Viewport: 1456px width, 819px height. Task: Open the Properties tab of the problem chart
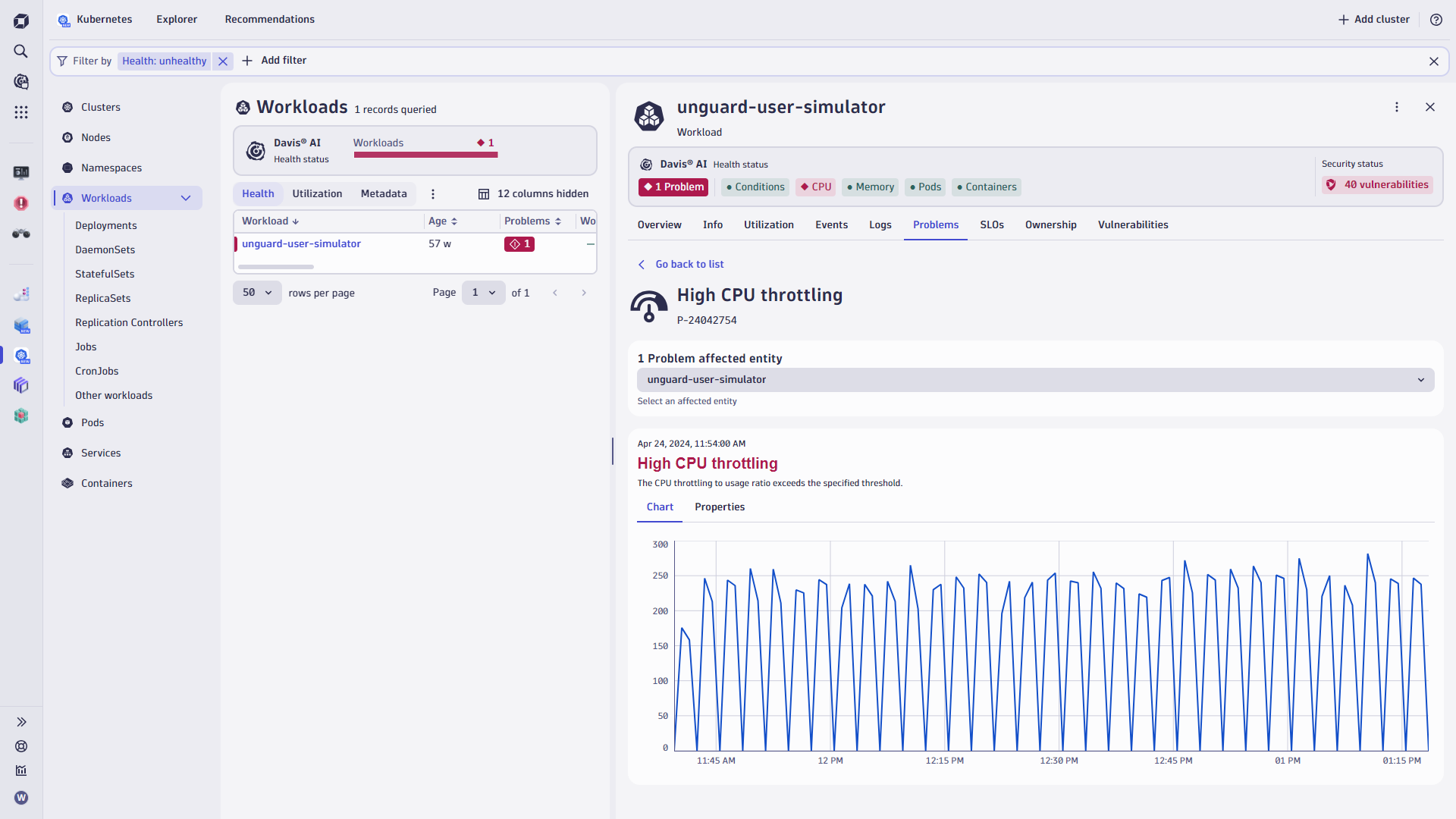pyautogui.click(x=719, y=507)
